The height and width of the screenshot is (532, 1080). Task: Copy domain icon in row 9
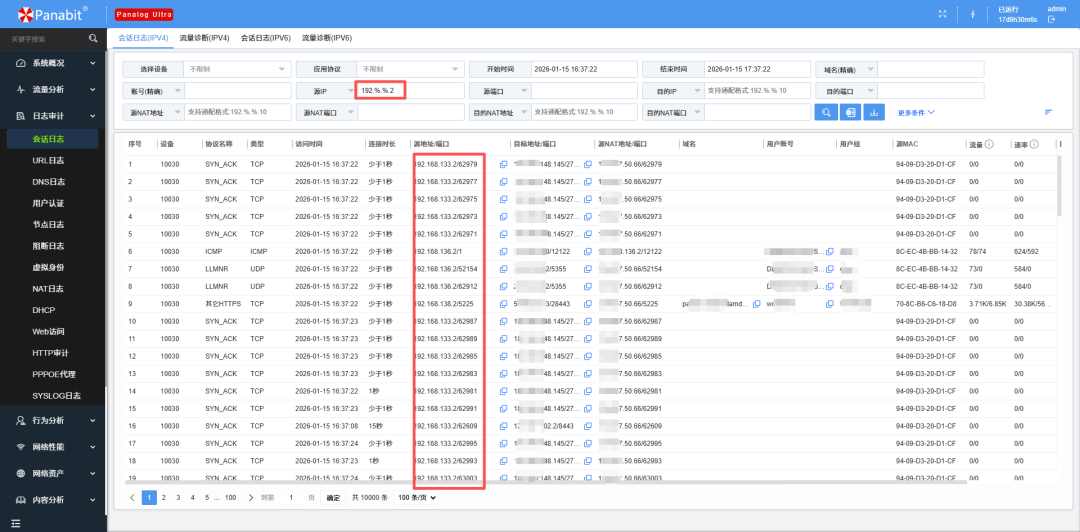point(756,304)
